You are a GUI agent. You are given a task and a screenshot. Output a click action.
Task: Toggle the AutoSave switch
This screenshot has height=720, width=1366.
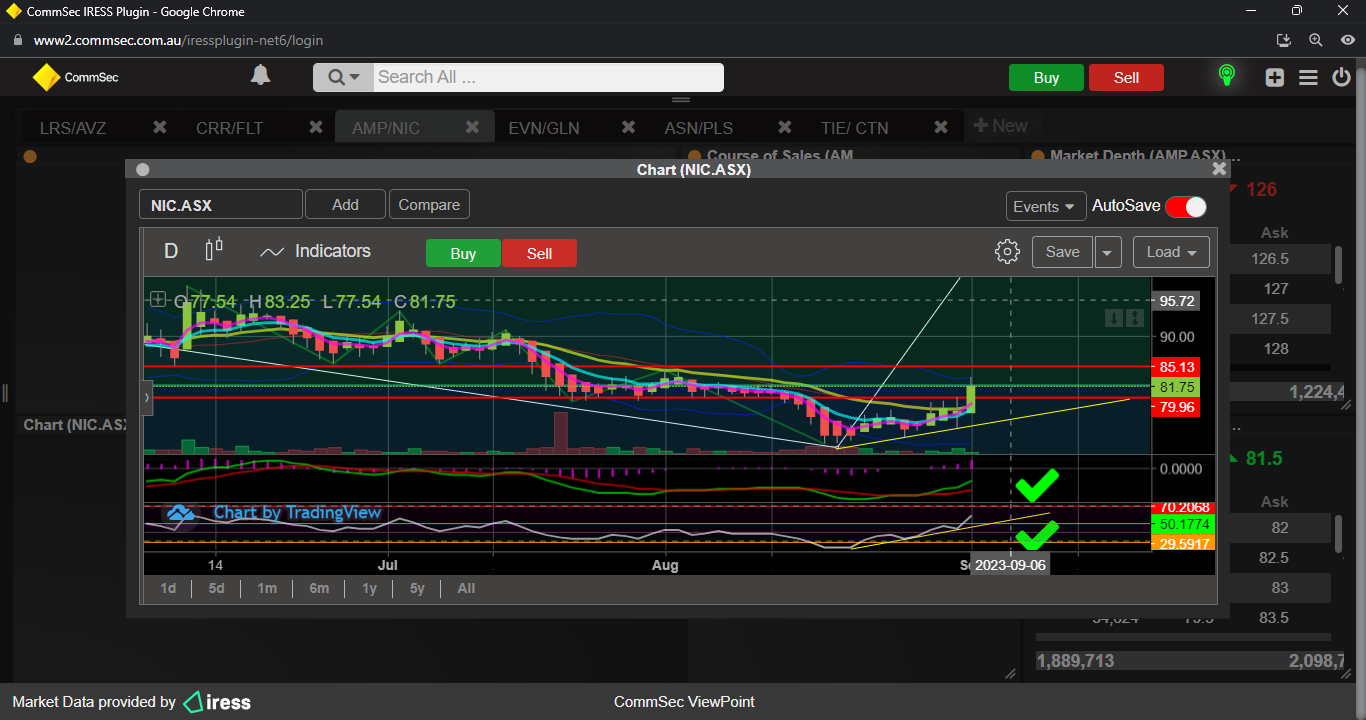click(x=1186, y=206)
